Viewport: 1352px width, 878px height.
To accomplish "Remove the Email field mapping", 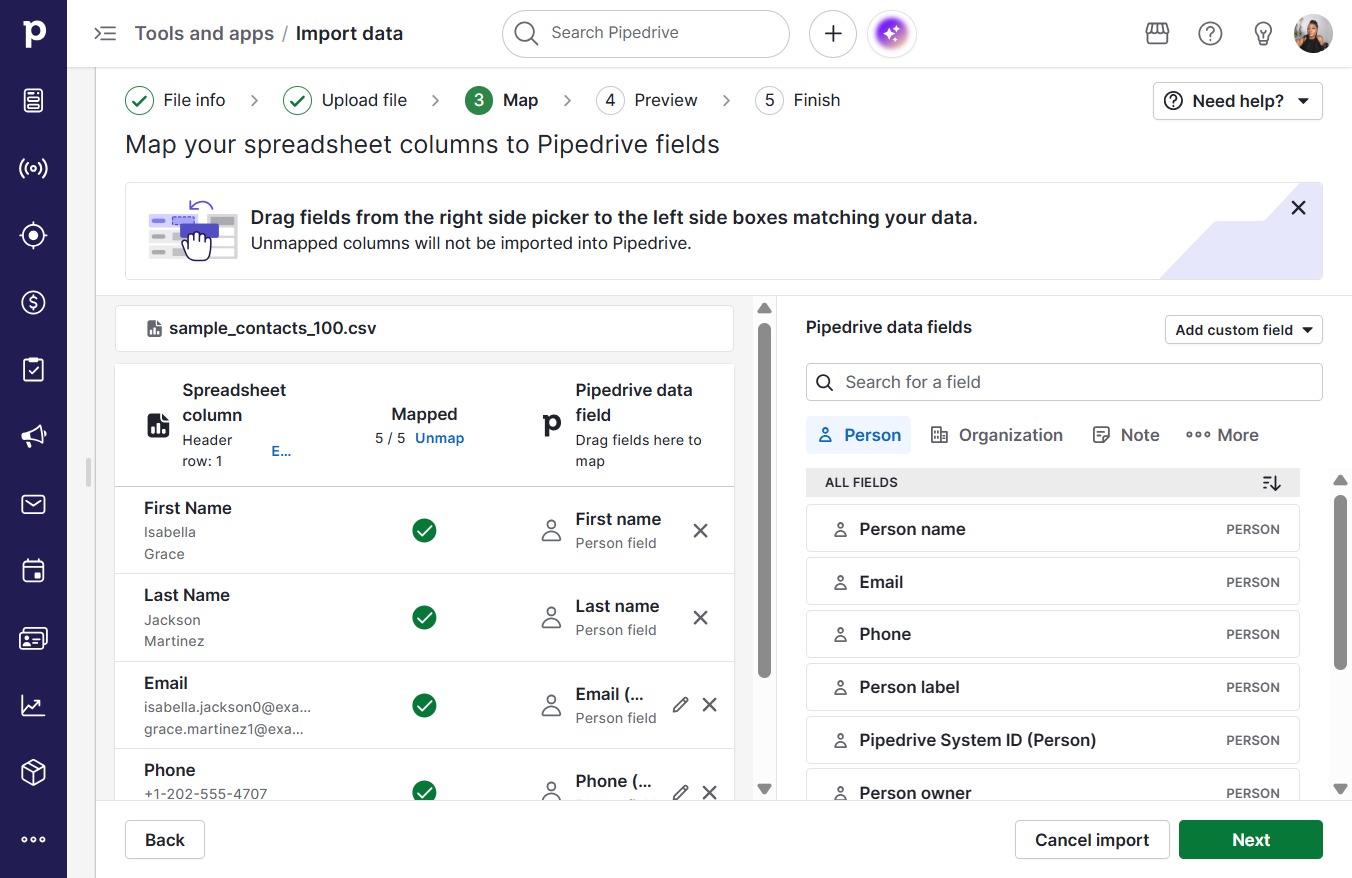I will coord(710,705).
